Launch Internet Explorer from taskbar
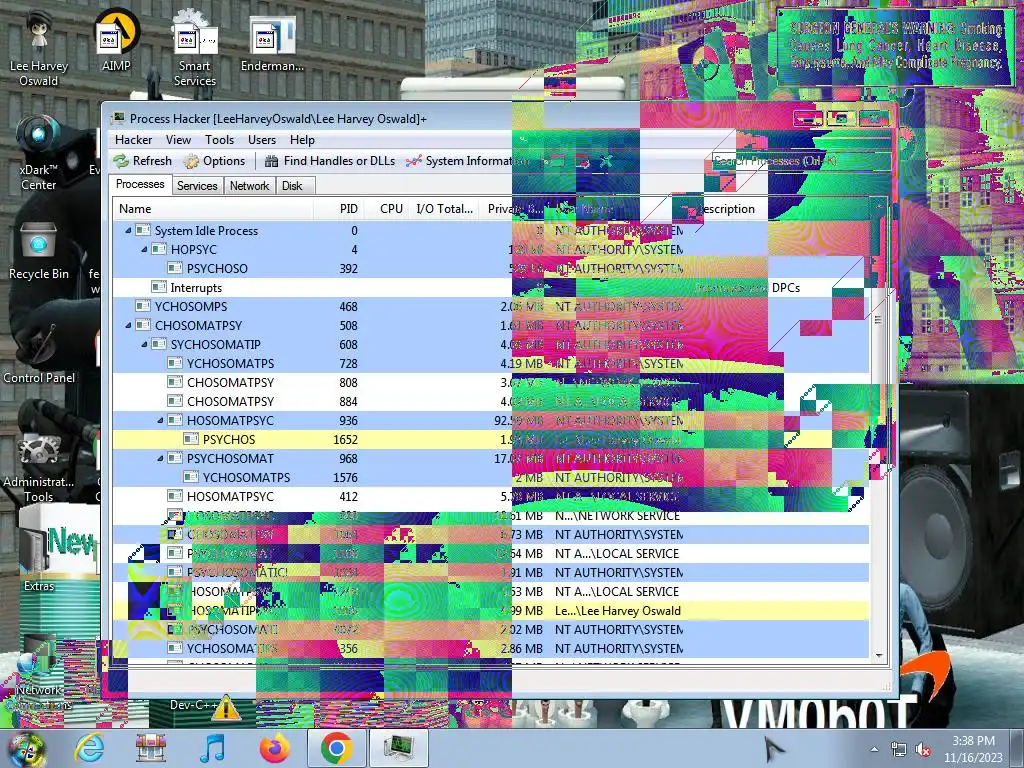Image resolution: width=1024 pixels, height=768 pixels. click(x=89, y=748)
